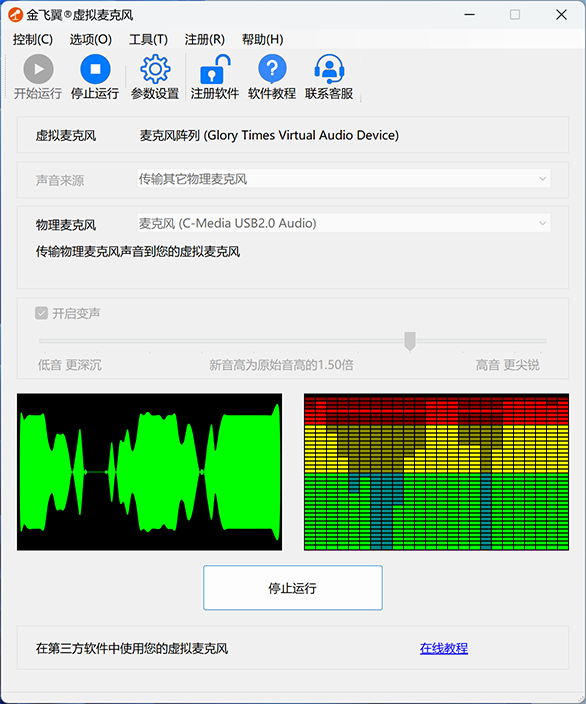The width and height of the screenshot is (586, 704).
Task: Toggle the 开启变声 checkbox
Action: click(41, 313)
